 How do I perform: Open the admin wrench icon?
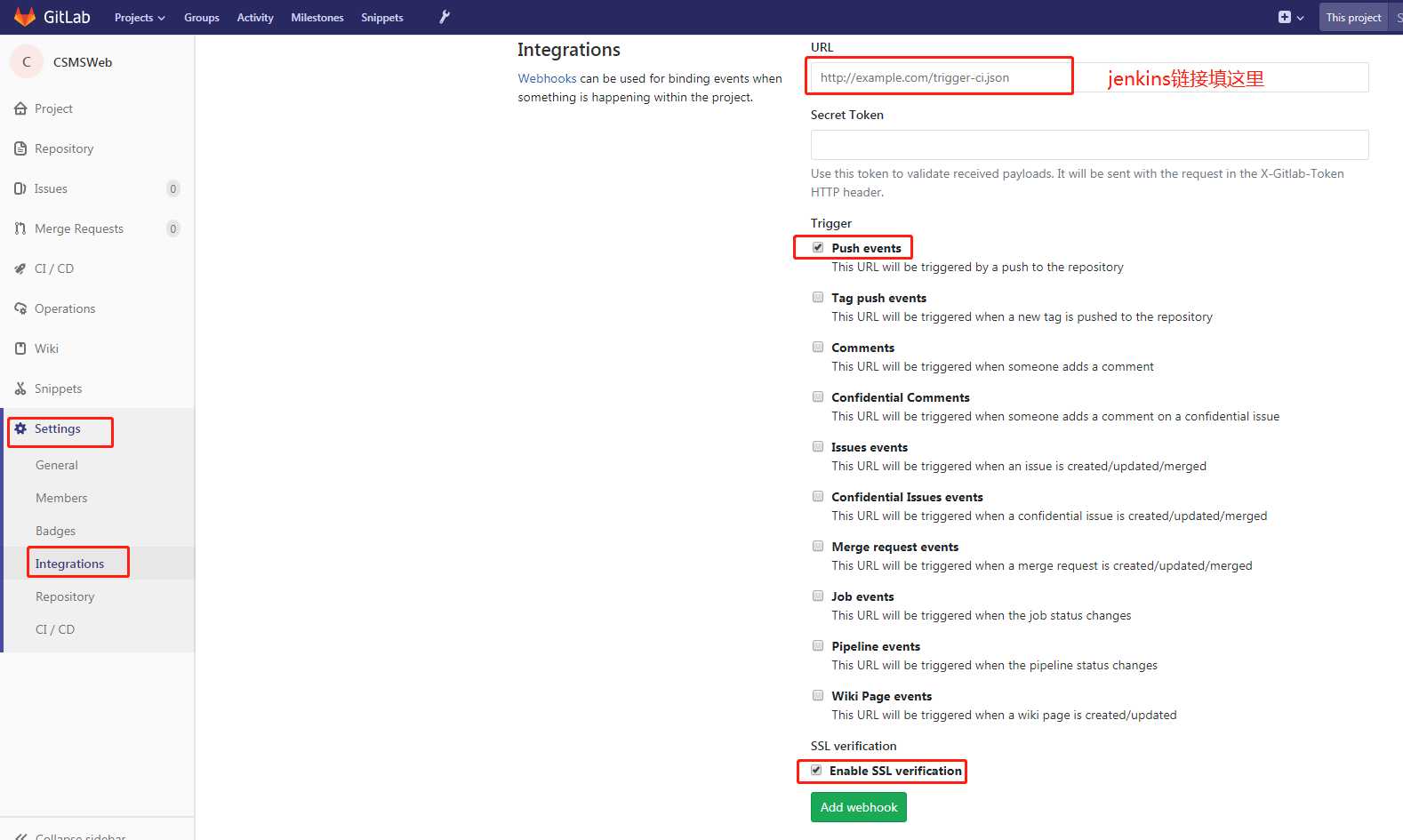tap(445, 17)
